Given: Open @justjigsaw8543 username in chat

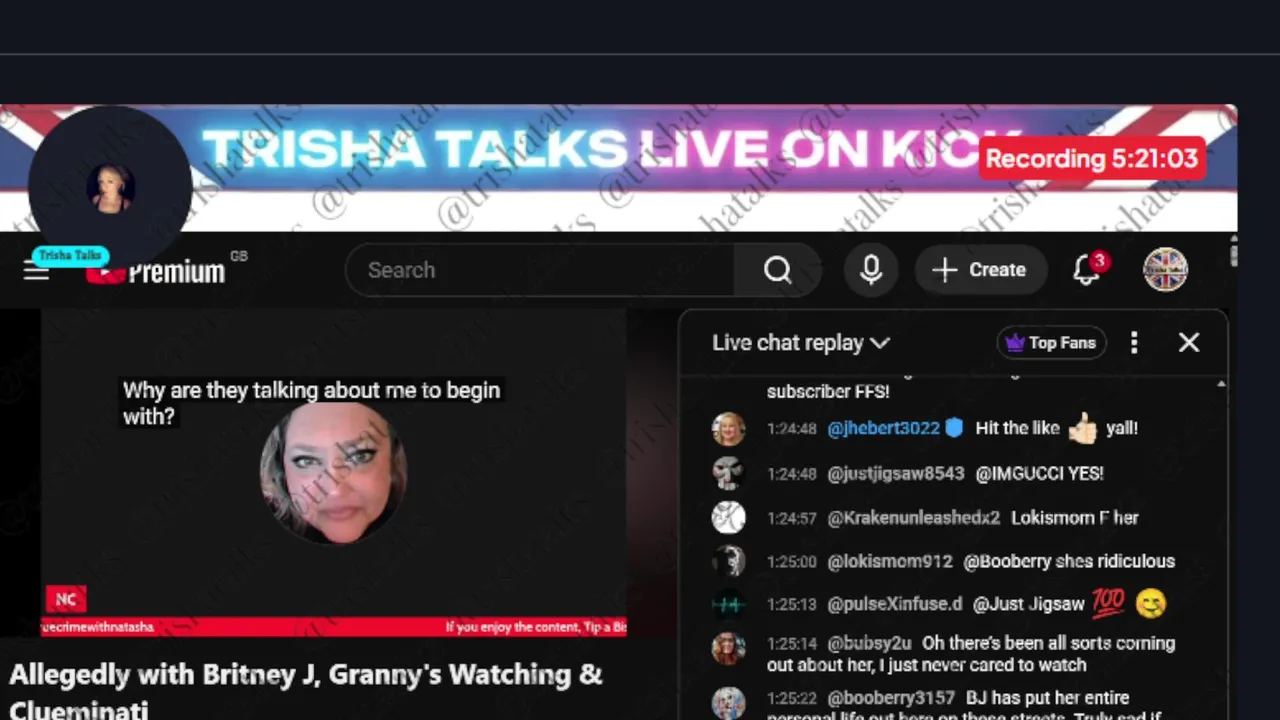Looking at the screenshot, I should pyautogui.click(x=896, y=474).
